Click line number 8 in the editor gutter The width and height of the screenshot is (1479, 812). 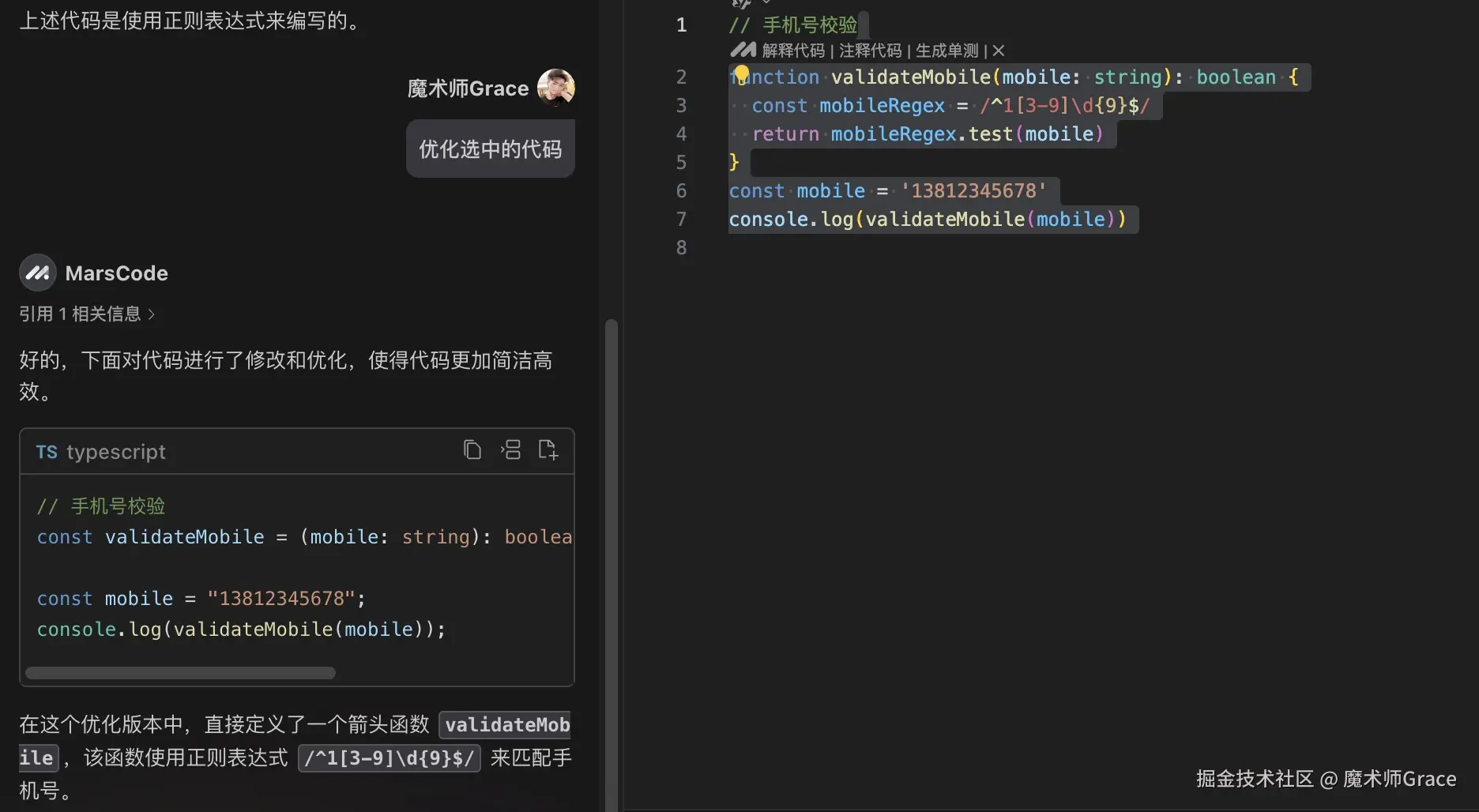pyautogui.click(x=681, y=247)
